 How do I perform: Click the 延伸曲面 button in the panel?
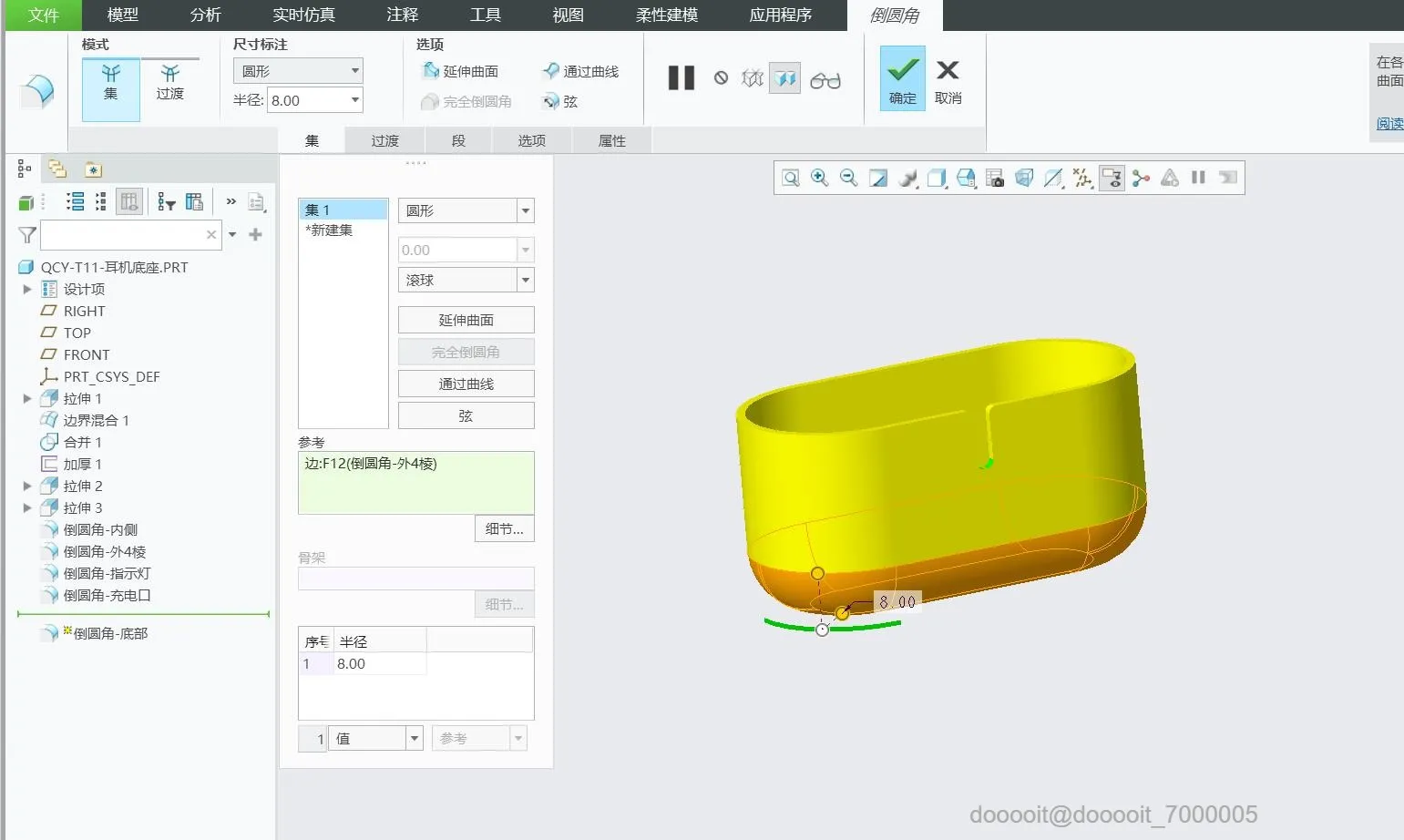tap(466, 320)
